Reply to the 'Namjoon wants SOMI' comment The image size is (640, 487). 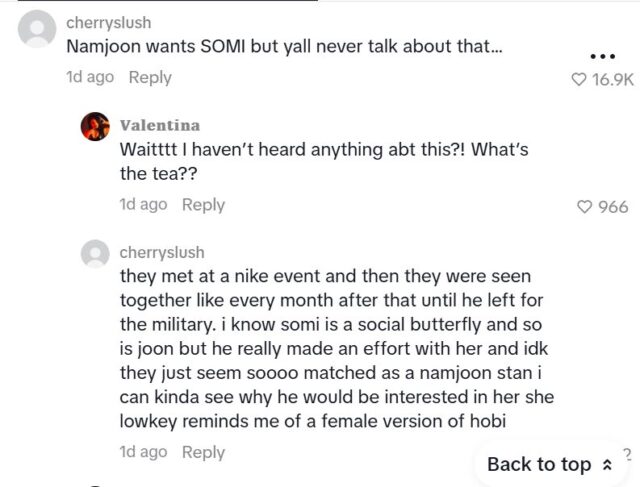(x=150, y=77)
